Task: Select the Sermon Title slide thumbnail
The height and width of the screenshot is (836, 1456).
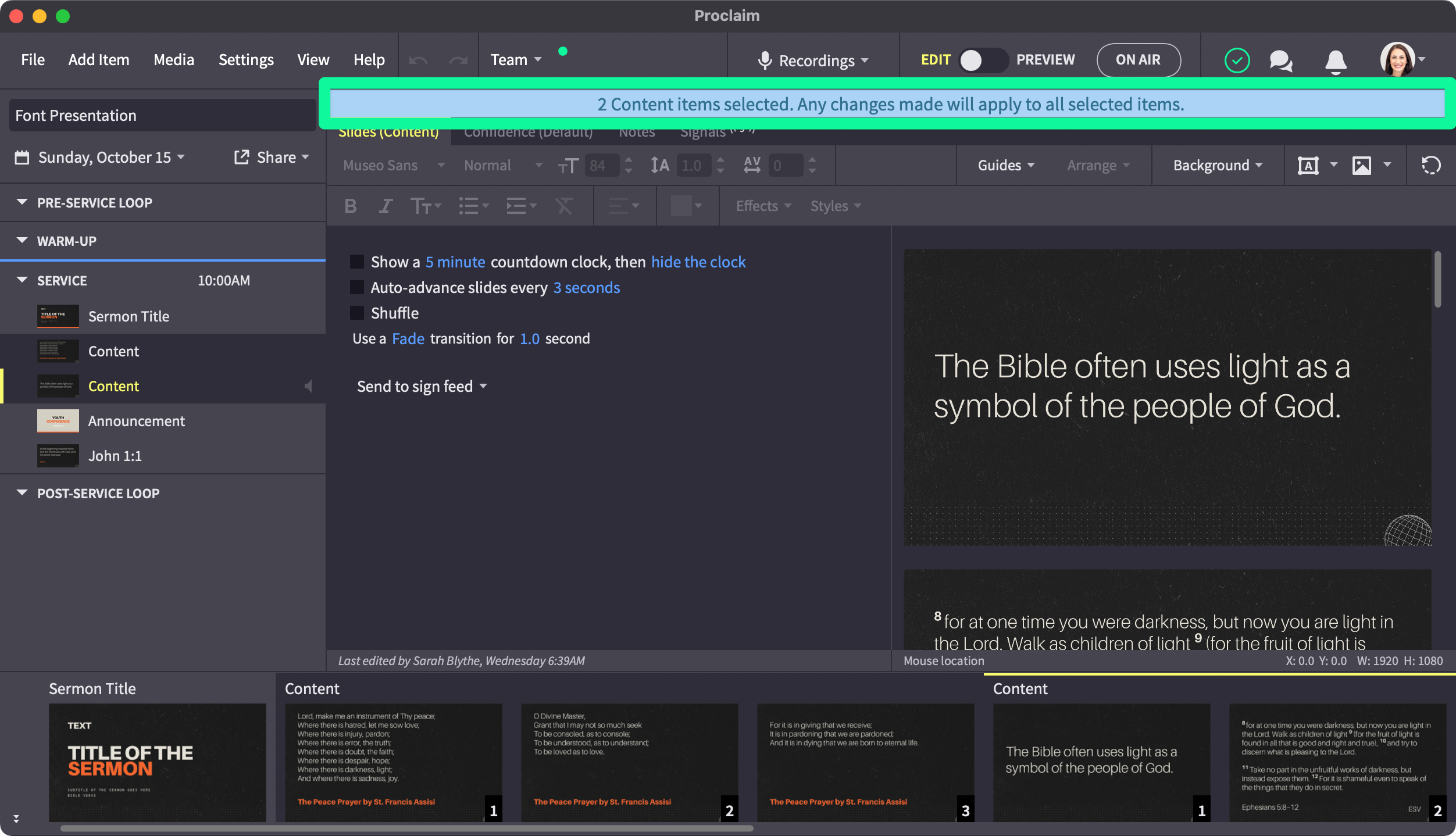Action: coord(157,762)
